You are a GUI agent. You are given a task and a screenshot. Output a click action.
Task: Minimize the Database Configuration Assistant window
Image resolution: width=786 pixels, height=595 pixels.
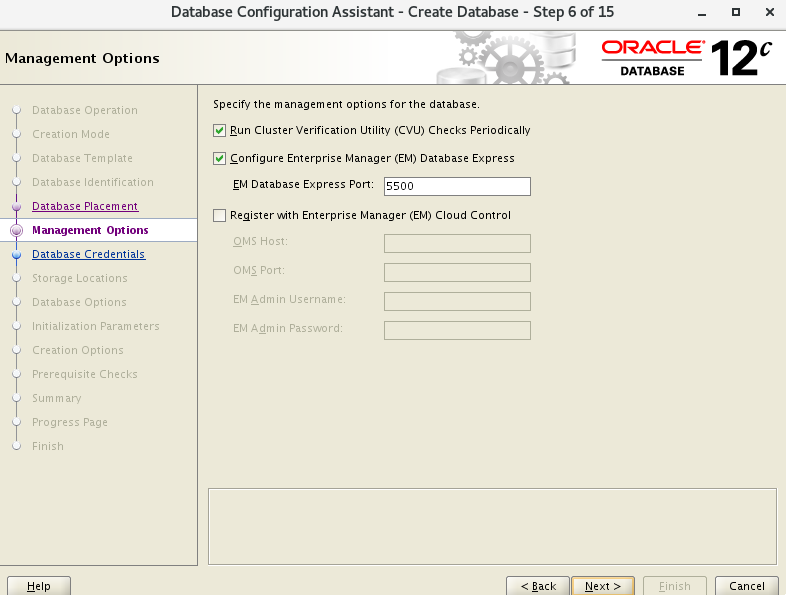pyautogui.click(x=705, y=12)
